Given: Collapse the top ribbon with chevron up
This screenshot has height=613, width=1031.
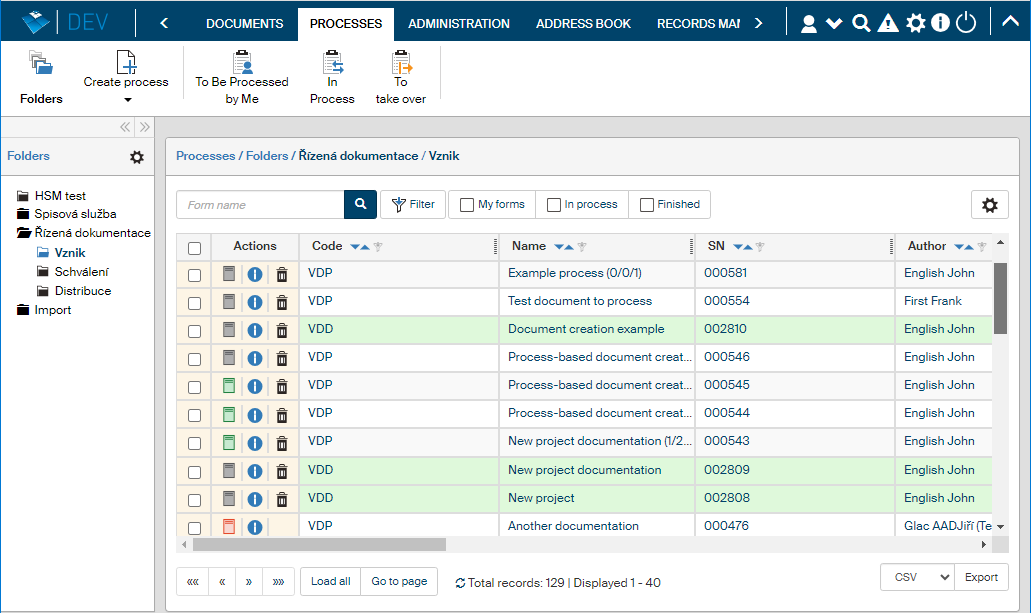Looking at the screenshot, I should [x=1010, y=23].
